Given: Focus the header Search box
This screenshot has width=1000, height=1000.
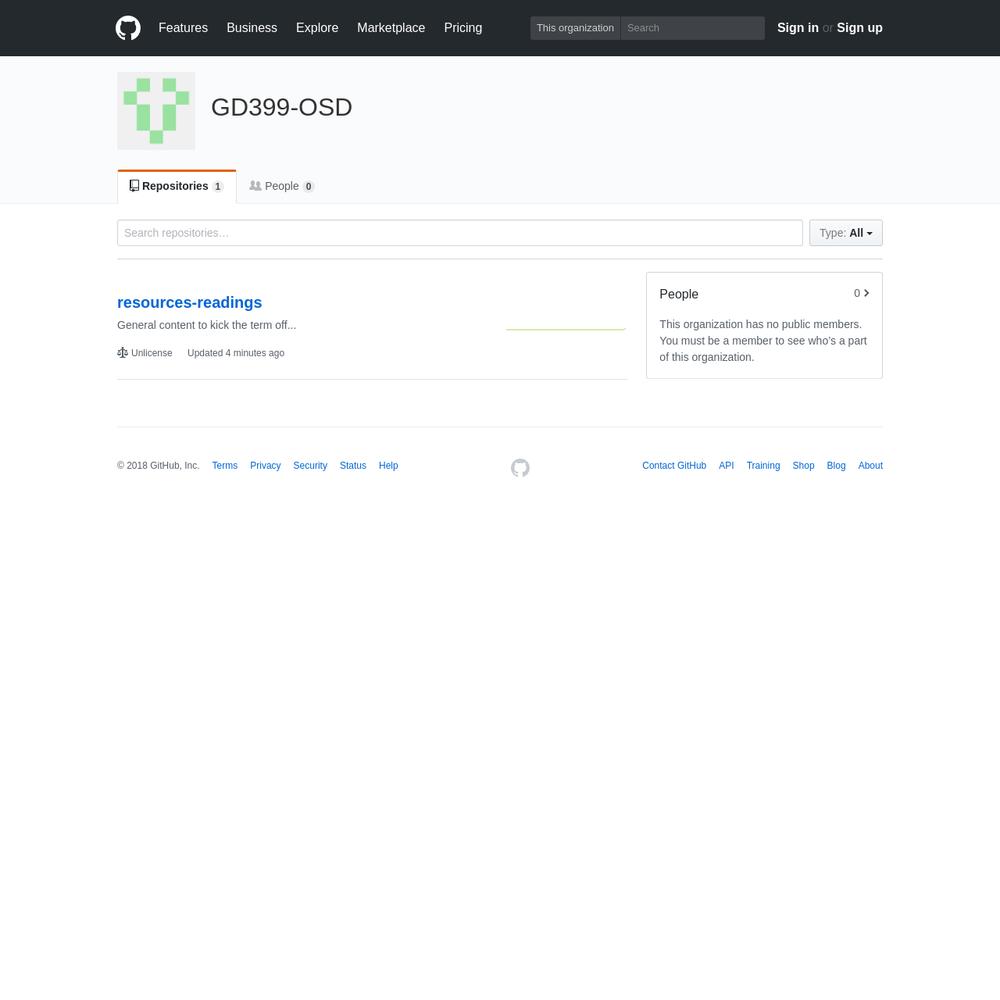Looking at the screenshot, I should click(x=692, y=28).
